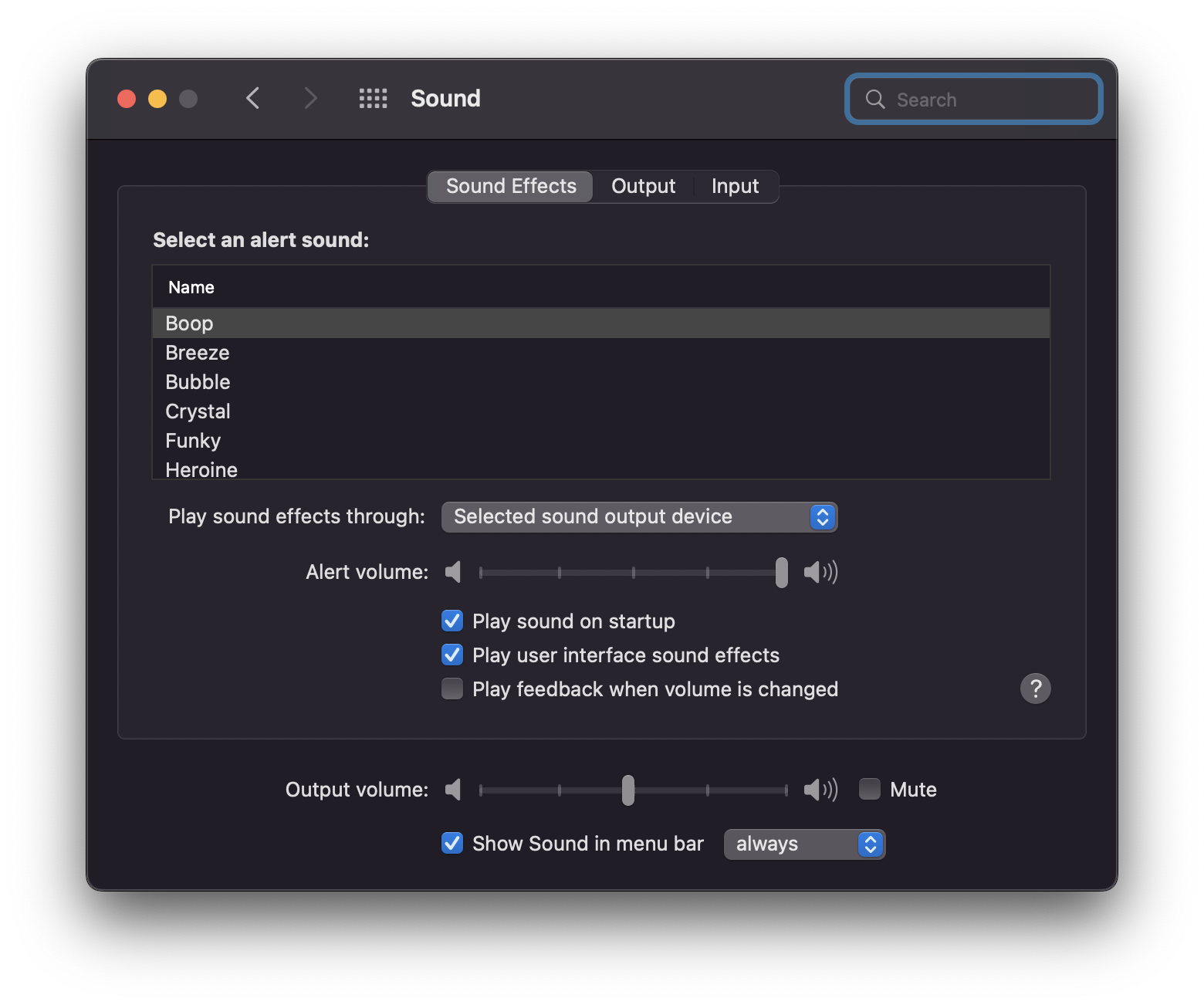1204x1005 pixels.
Task: Select the Breeze alert sound
Action: tap(198, 353)
